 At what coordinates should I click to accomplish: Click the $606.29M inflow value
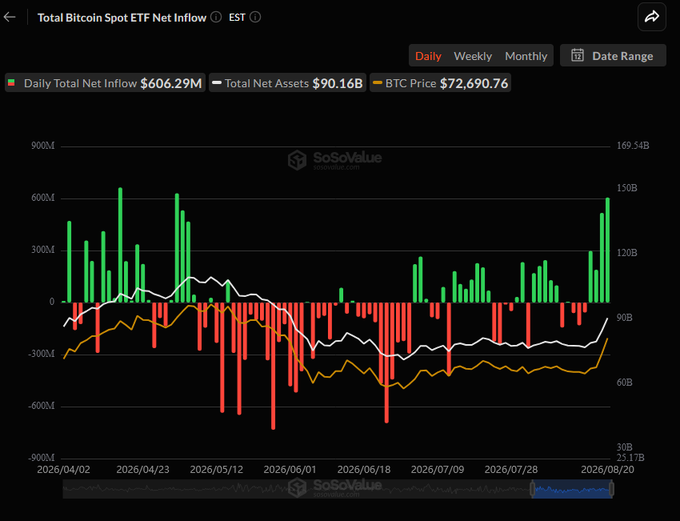(171, 83)
